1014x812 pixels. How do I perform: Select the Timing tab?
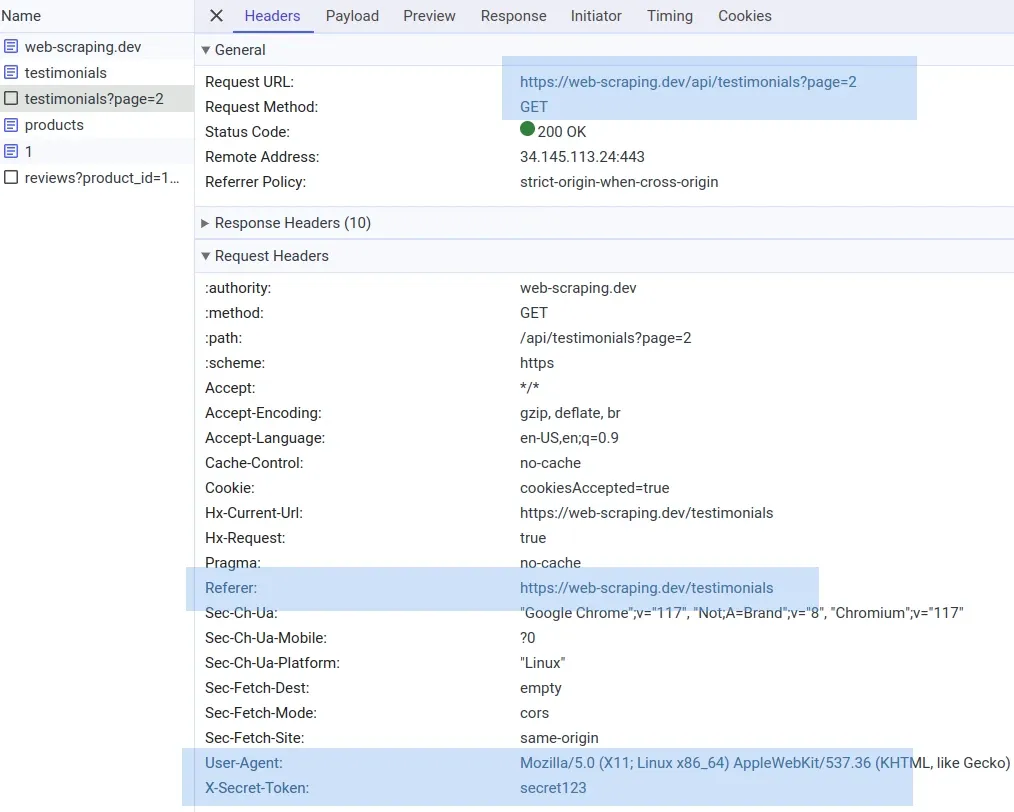[669, 16]
